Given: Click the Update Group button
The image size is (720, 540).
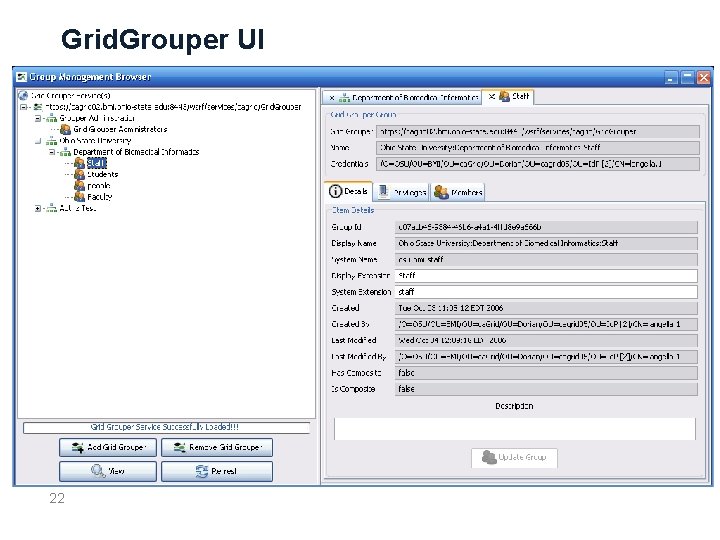Looking at the screenshot, I should pyautogui.click(x=514, y=457).
